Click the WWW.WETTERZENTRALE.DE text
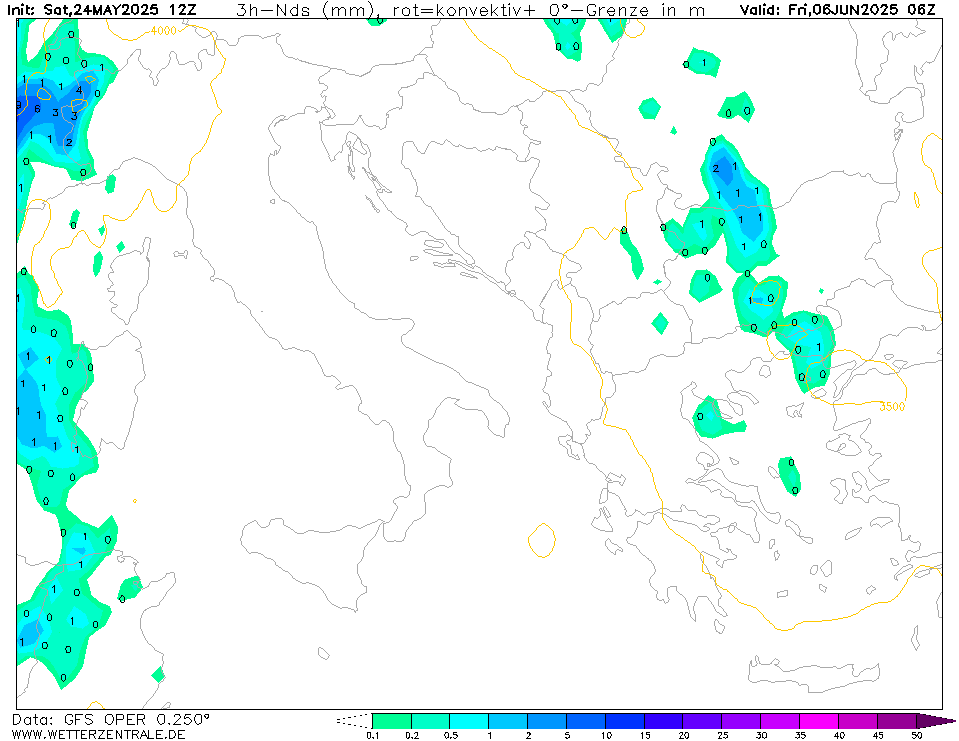 point(98,734)
